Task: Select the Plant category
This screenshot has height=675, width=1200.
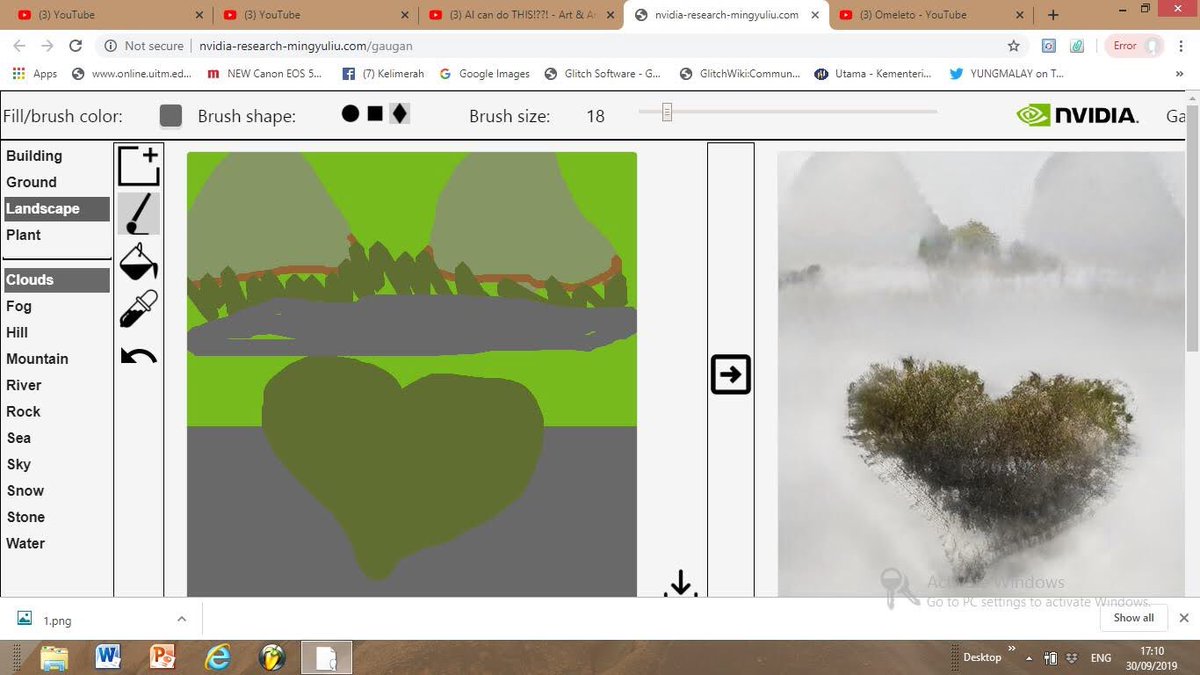Action: point(24,235)
